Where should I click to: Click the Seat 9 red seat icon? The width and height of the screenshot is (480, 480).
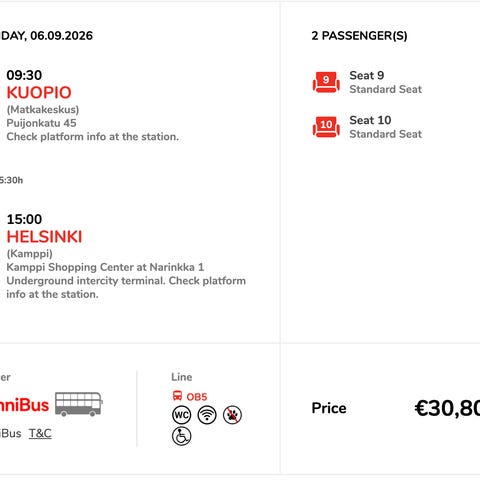(326, 82)
